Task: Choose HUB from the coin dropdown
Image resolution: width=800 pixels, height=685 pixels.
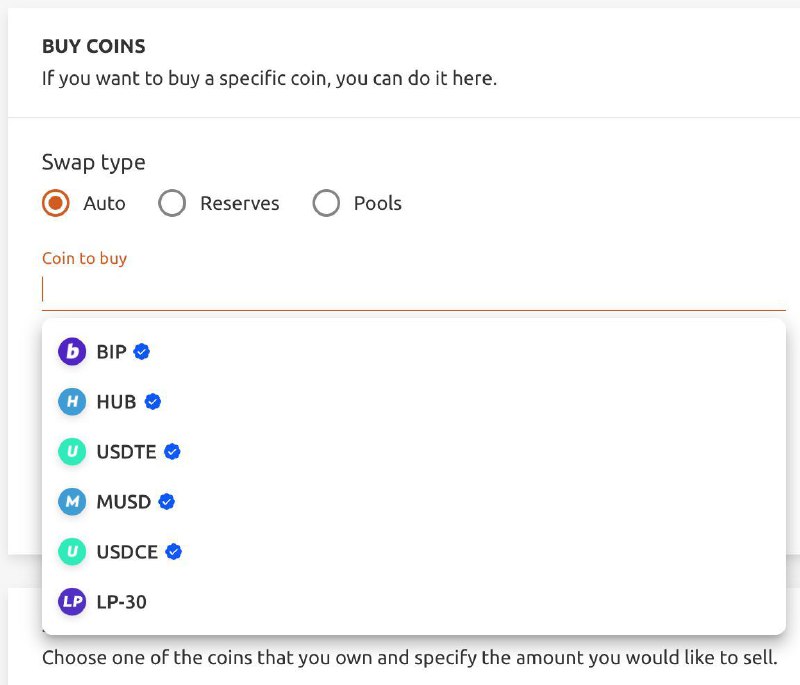Action: (x=414, y=401)
